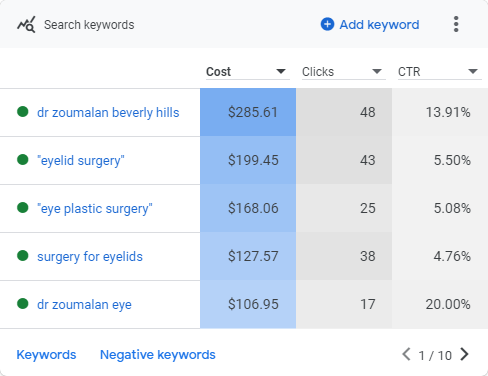The height and width of the screenshot is (376, 488).
Task: Click the $285.61 cost cell
Action: click(x=248, y=112)
